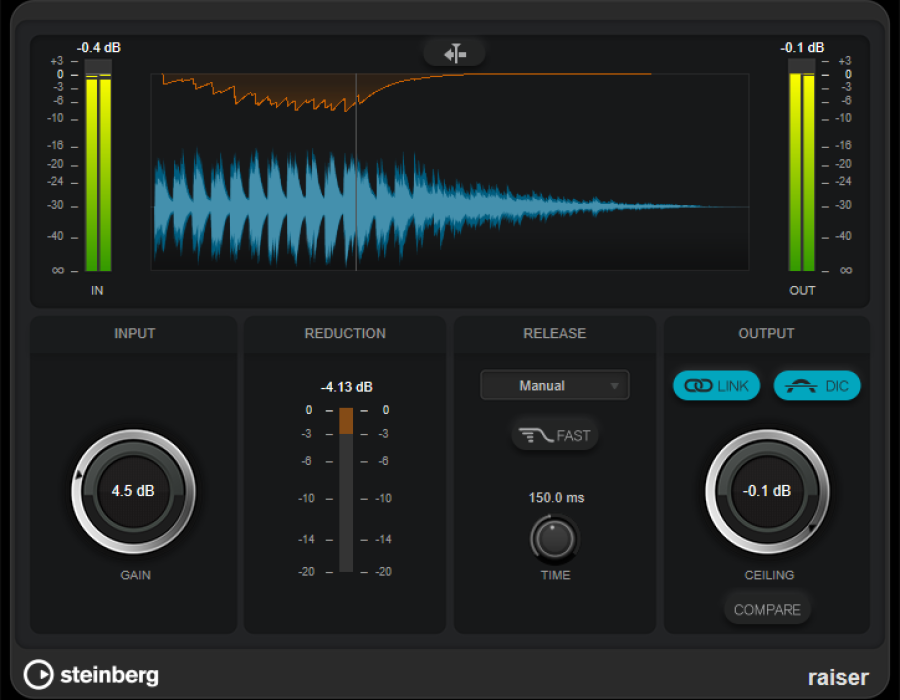Click the REDUCTION section header
Screen dimensions: 900x700
(345, 333)
